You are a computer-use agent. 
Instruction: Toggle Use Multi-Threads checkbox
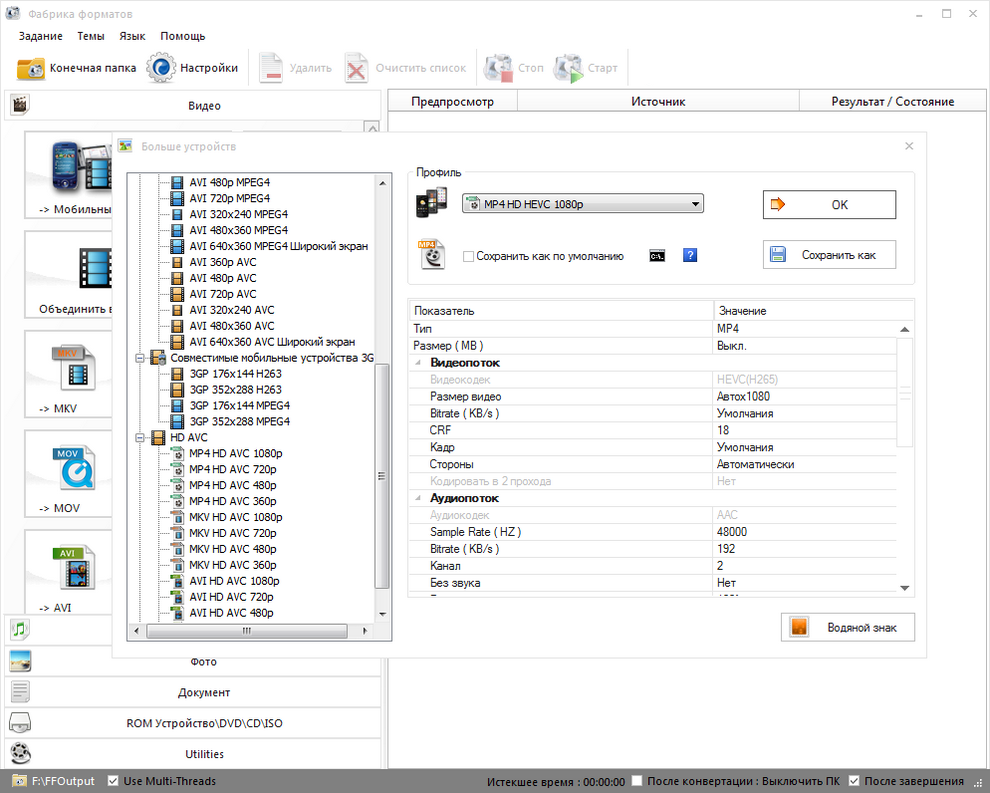[x=113, y=781]
